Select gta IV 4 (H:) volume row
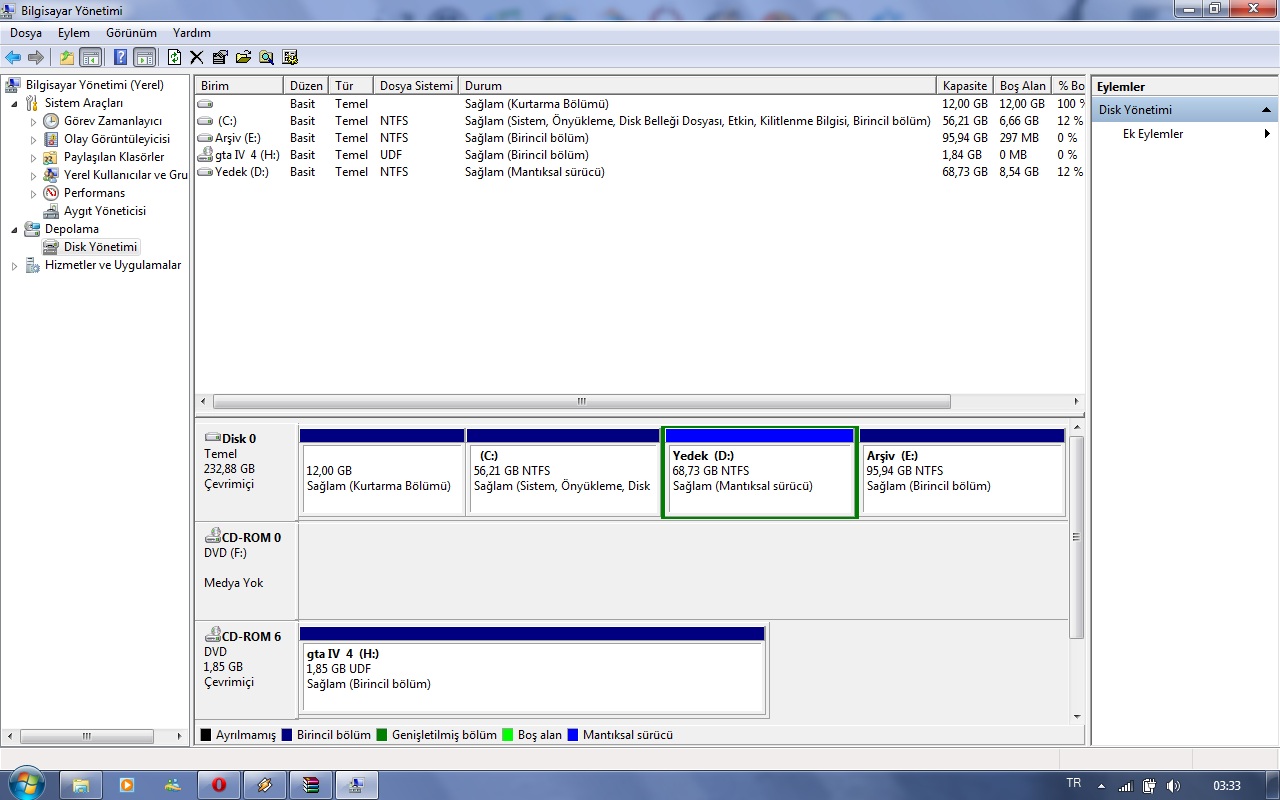 tap(640, 155)
